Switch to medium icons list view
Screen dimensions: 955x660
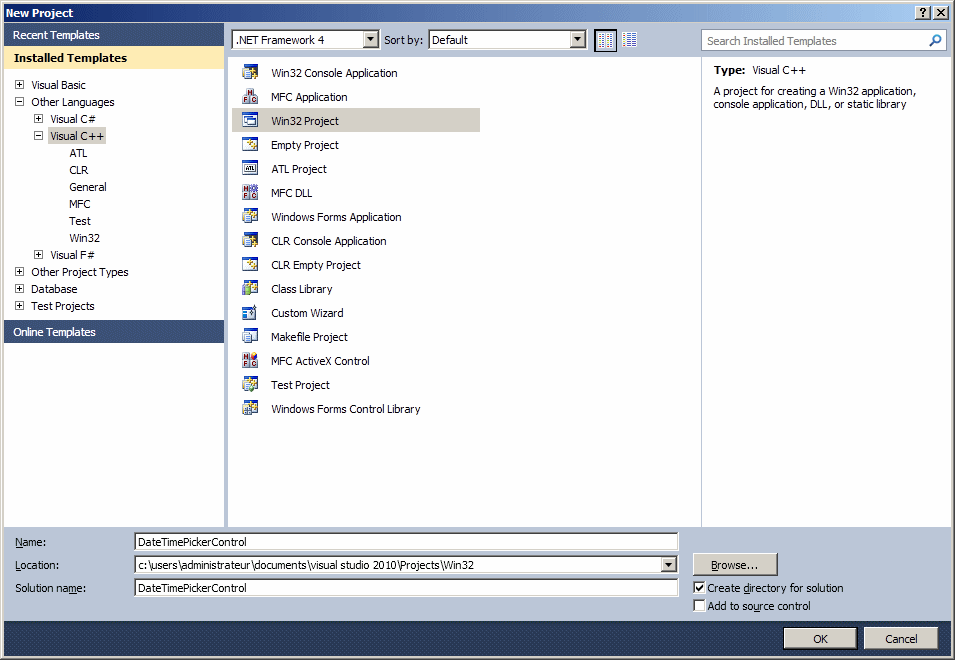pyautogui.click(x=630, y=40)
